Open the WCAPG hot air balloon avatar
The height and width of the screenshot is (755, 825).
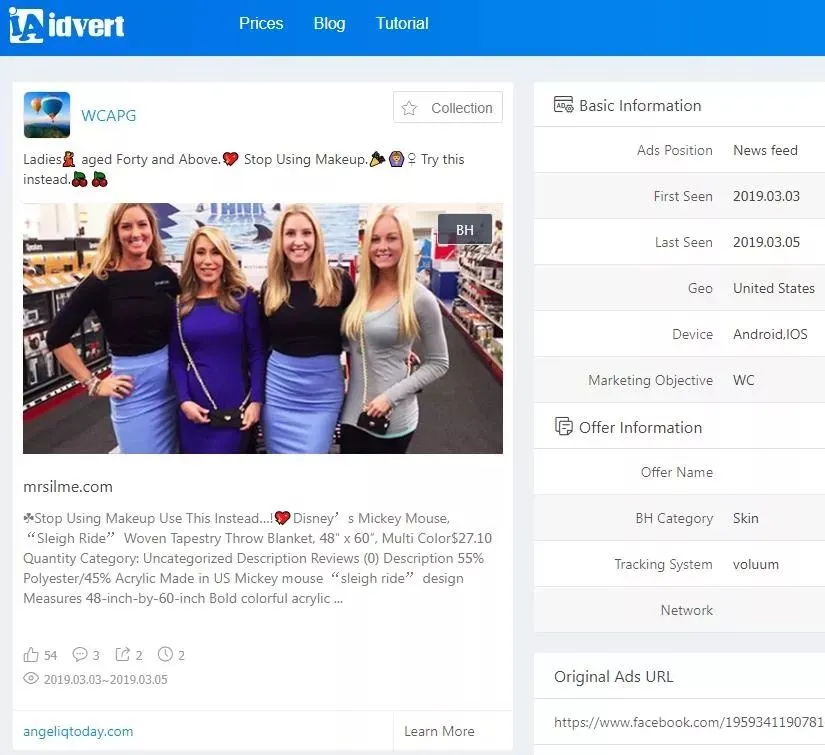coord(47,115)
